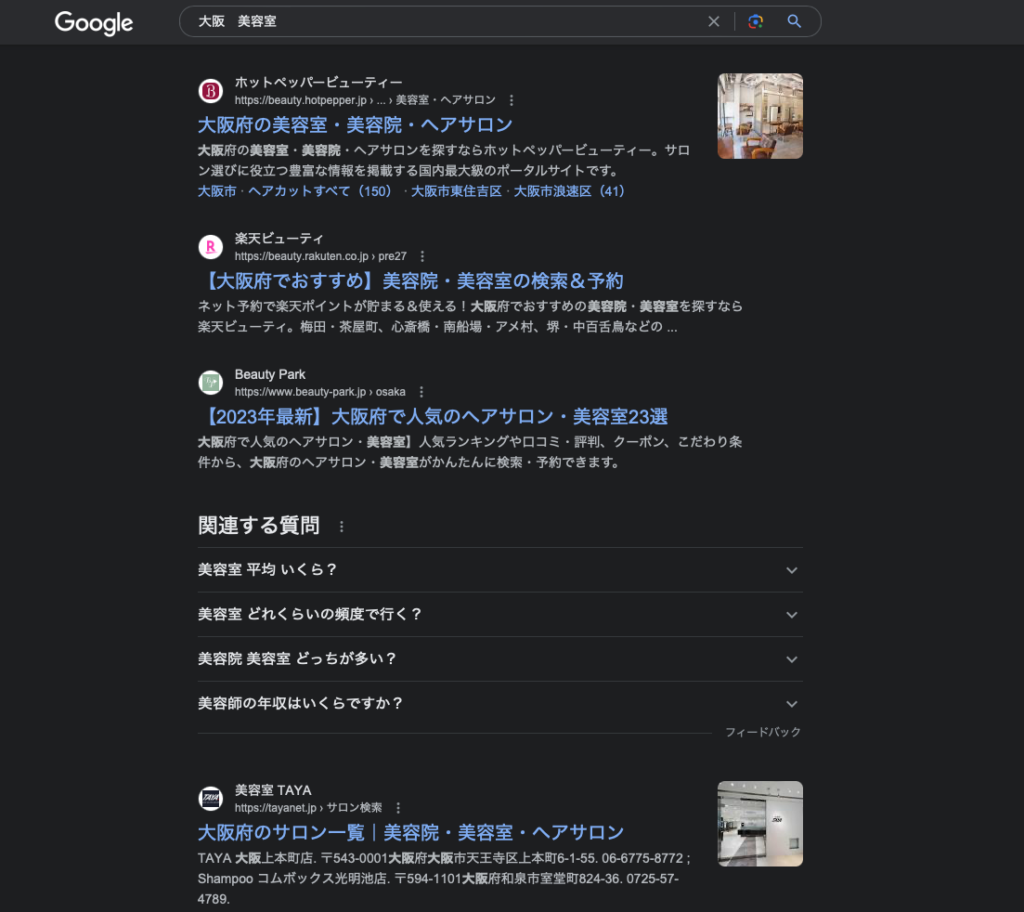Follow sitelink 大阪市
The image size is (1024, 912).
(x=217, y=191)
